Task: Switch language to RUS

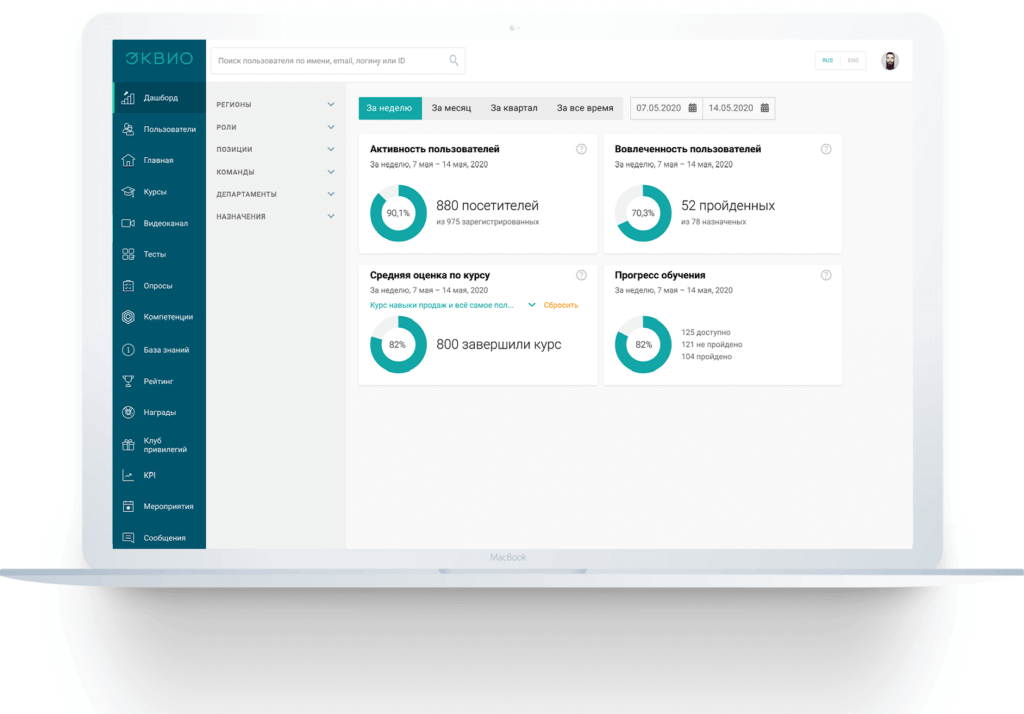Action: point(828,61)
